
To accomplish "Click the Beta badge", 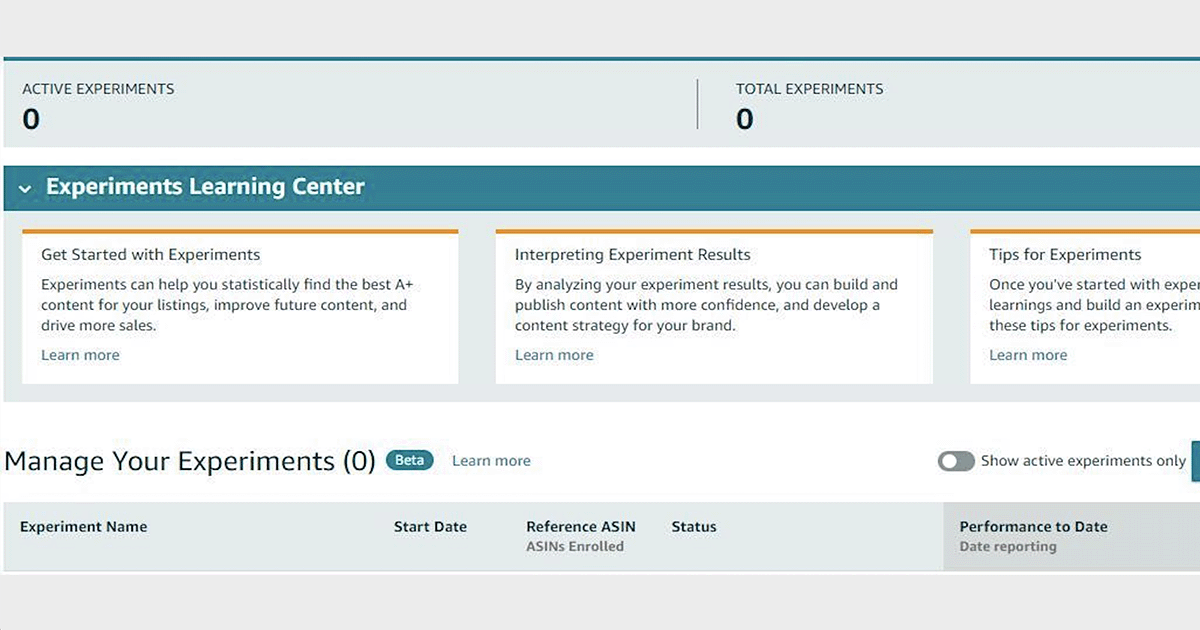I will (410, 460).
